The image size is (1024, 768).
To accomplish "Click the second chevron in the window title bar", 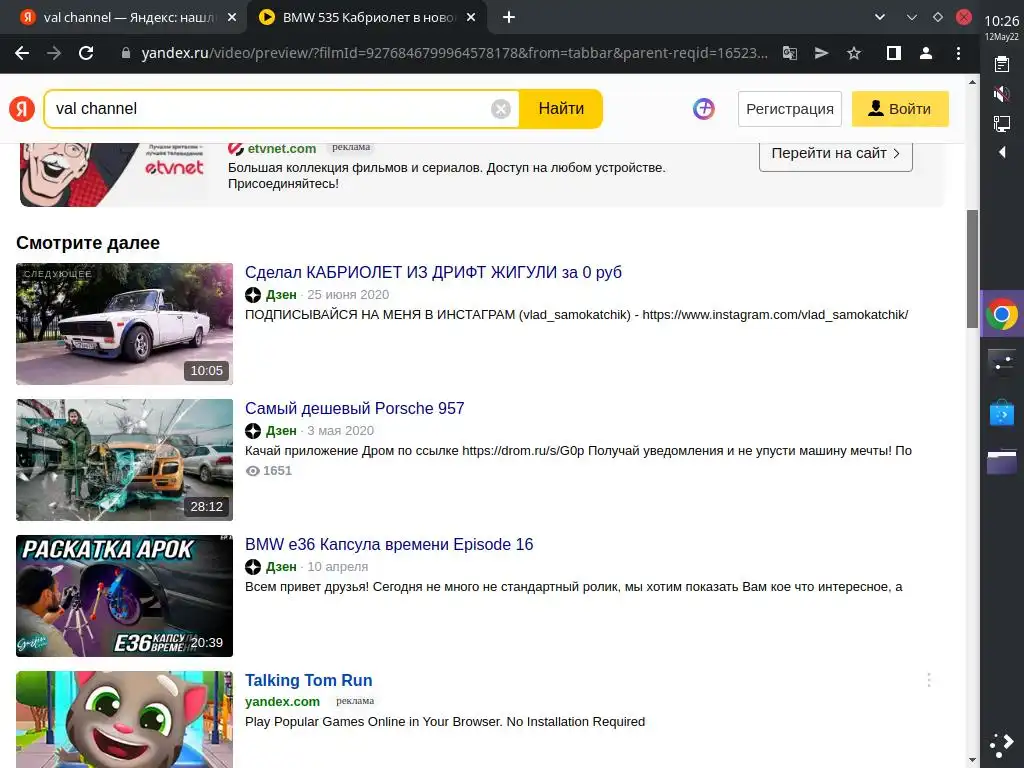I will [912, 18].
